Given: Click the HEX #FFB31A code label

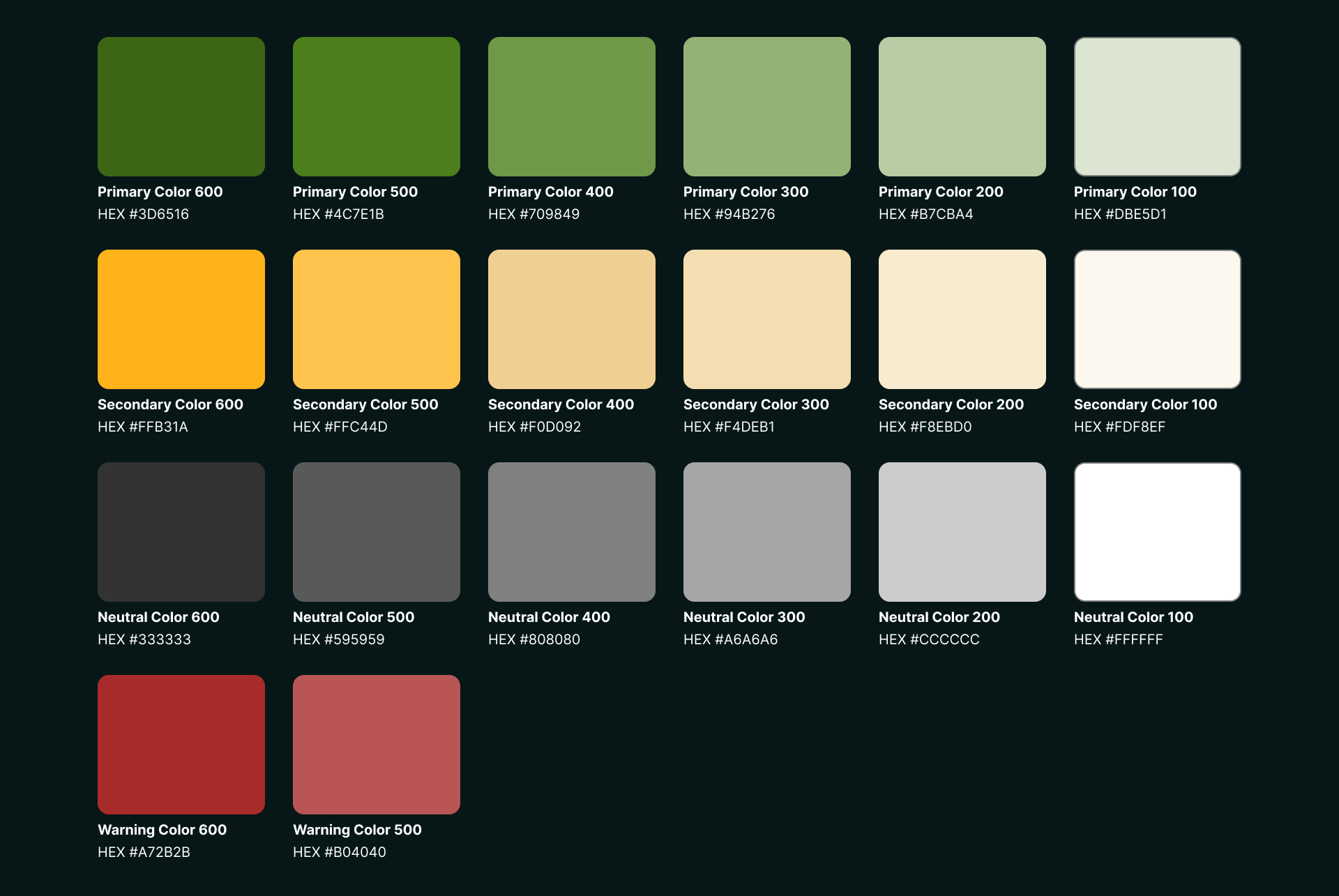Looking at the screenshot, I should point(143,427).
